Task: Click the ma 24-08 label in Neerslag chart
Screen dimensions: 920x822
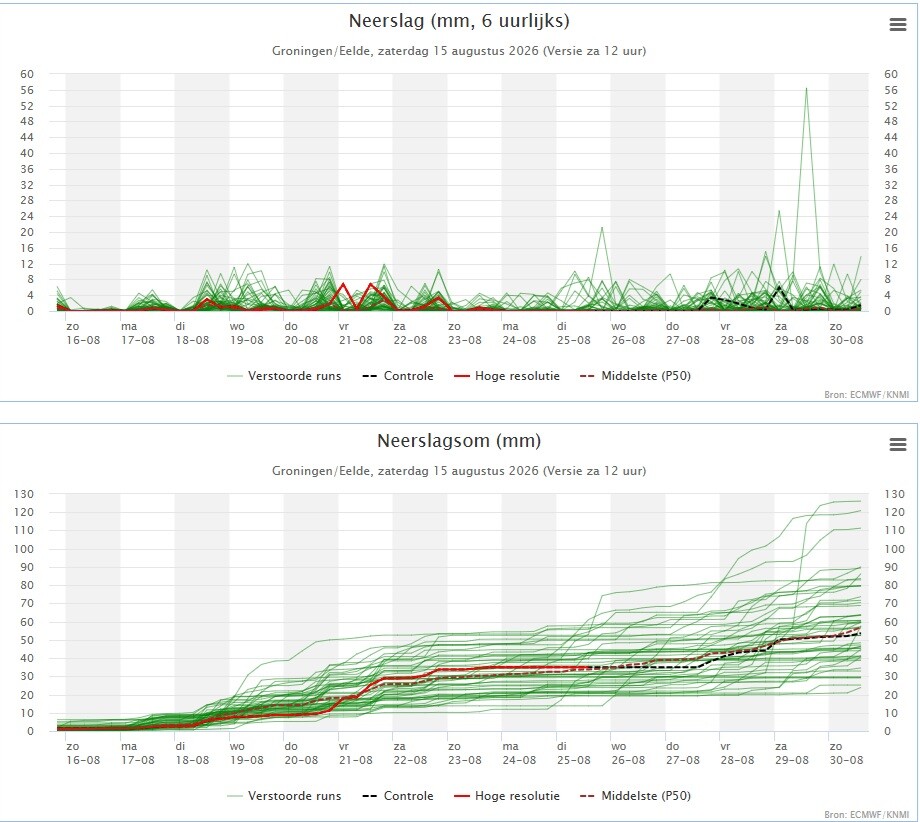Action: (x=519, y=333)
